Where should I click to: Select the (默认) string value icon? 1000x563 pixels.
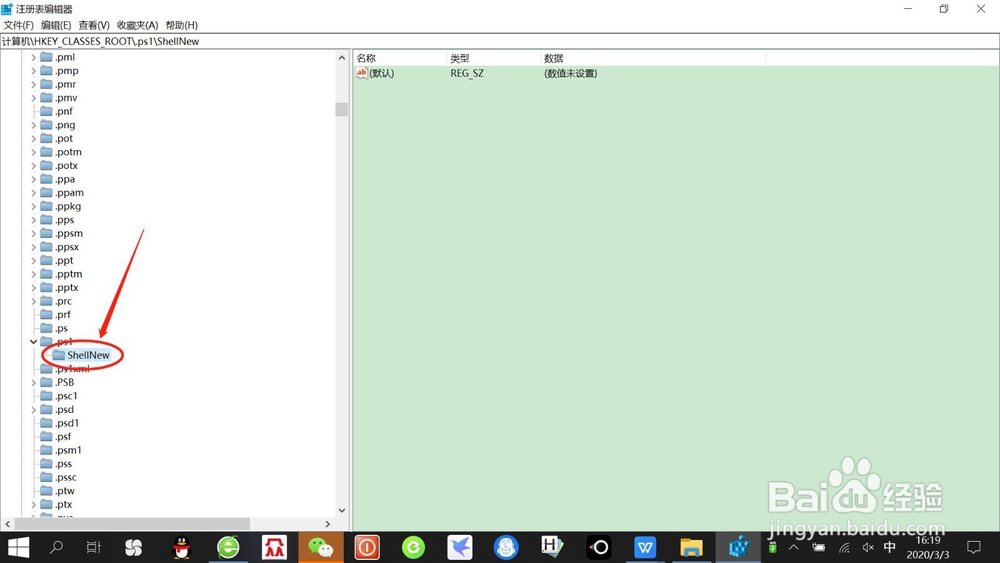point(362,73)
